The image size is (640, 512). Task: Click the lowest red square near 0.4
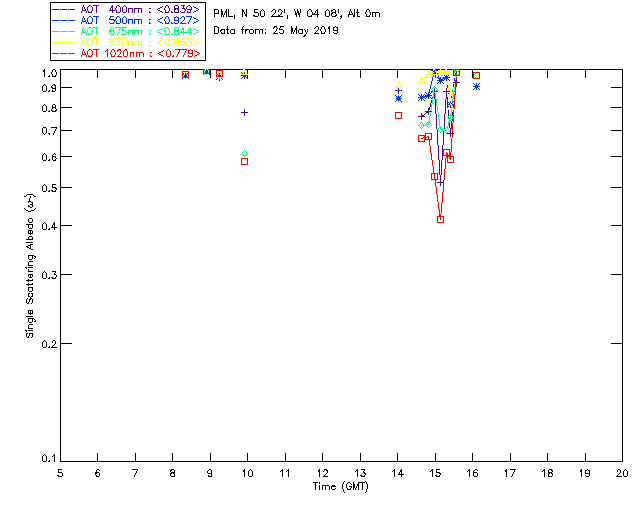coord(440,220)
